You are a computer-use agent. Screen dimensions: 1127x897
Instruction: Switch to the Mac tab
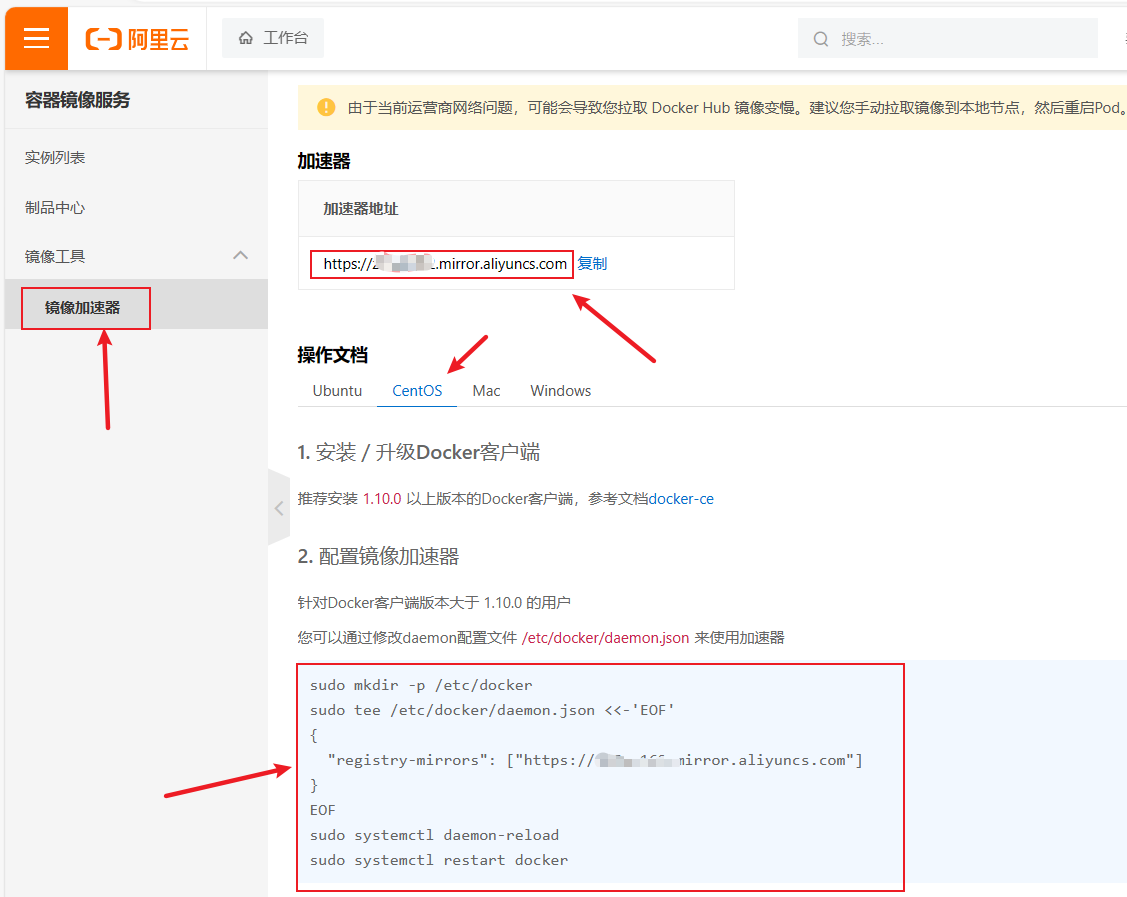[487, 391]
